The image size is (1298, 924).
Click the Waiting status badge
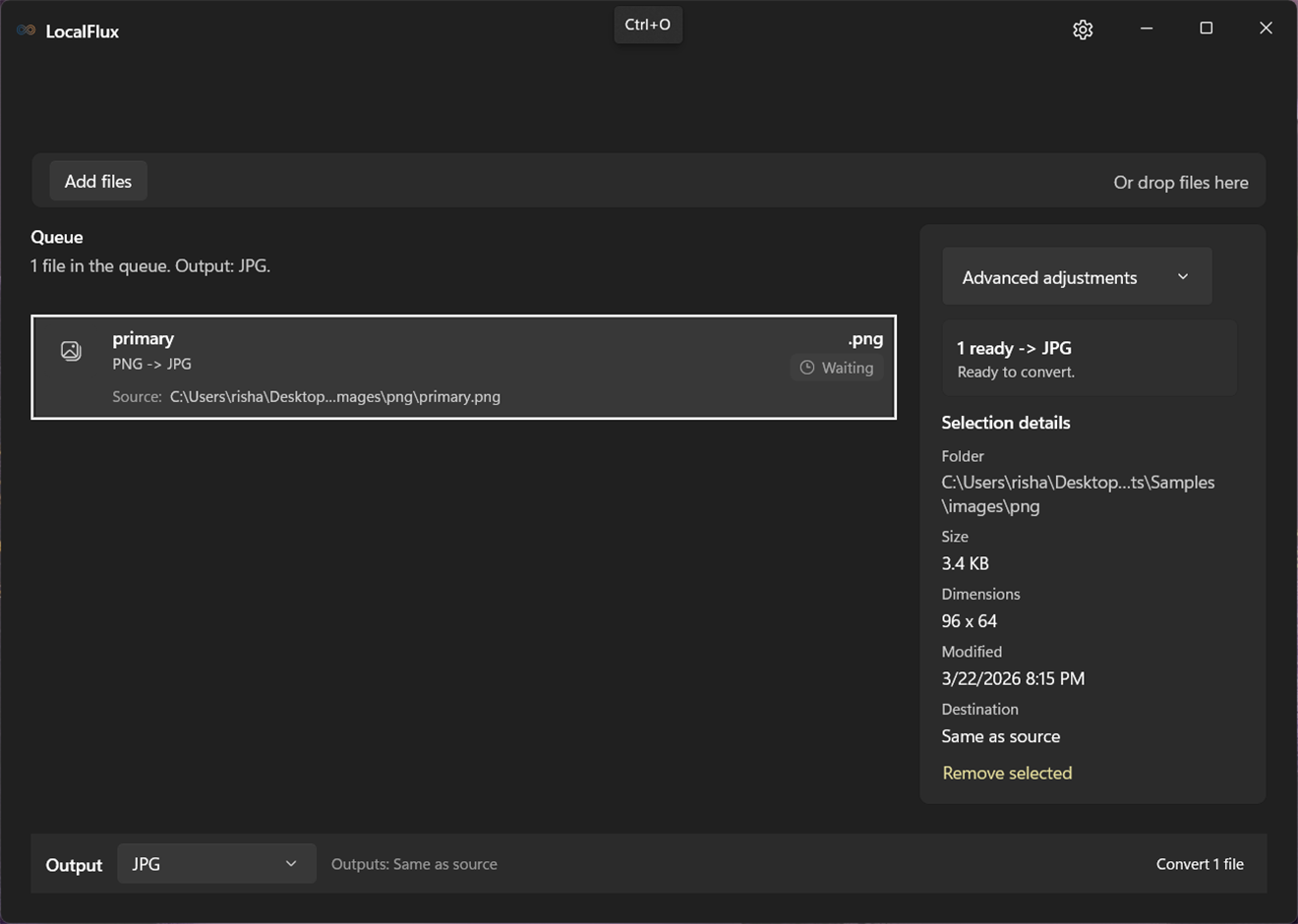tap(837, 368)
